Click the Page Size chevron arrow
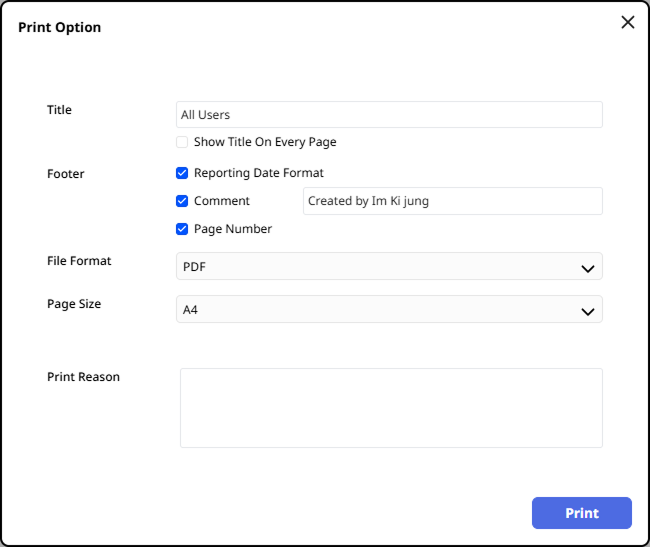Viewport: 650px width, 547px height. click(588, 311)
